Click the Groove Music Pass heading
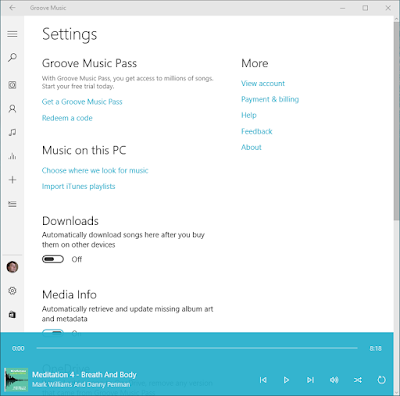 pyautogui.click(x=89, y=63)
